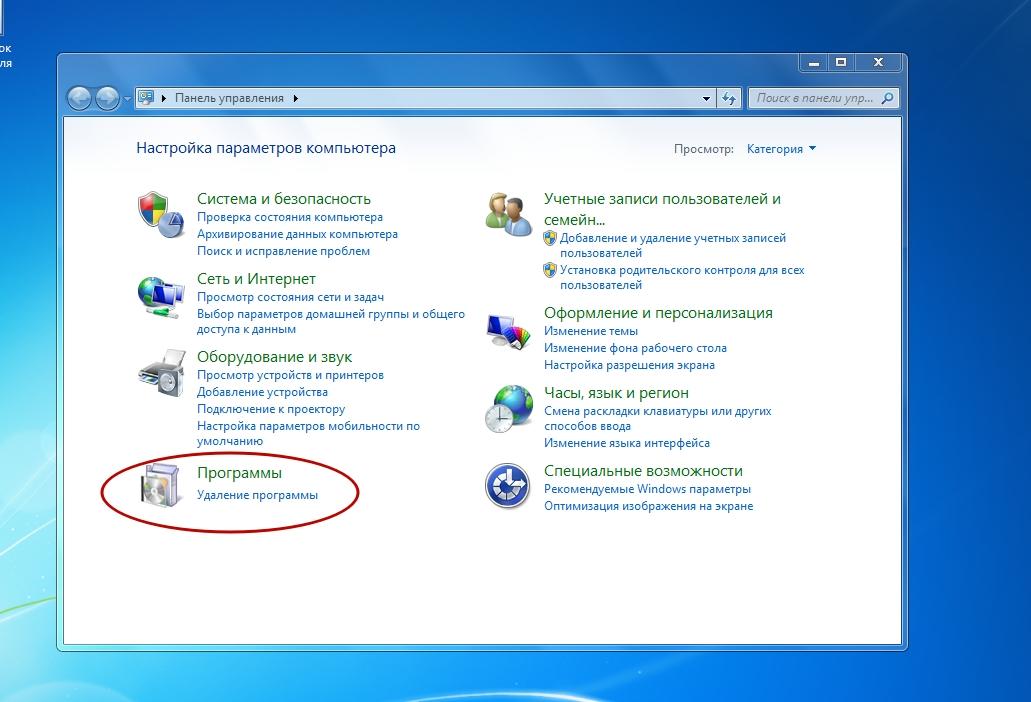Click Оптимизация изображения на экране link
The height and width of the screenshot is (702, 1031).
(648, 506)
